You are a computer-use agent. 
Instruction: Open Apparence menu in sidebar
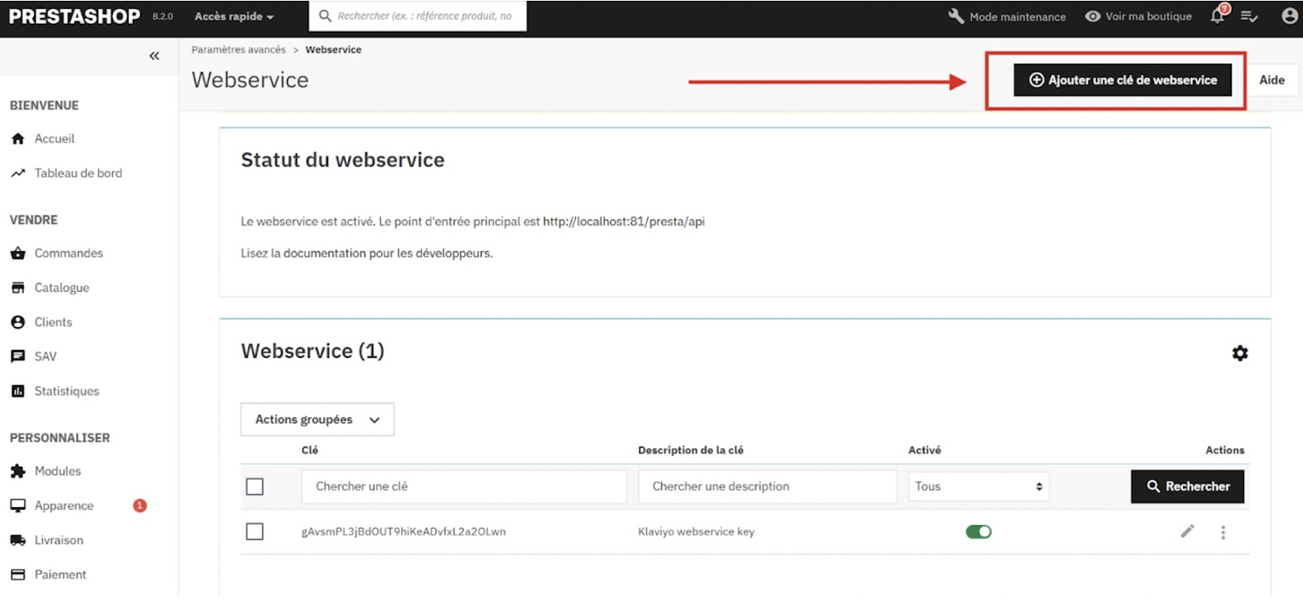pos(64,506)
